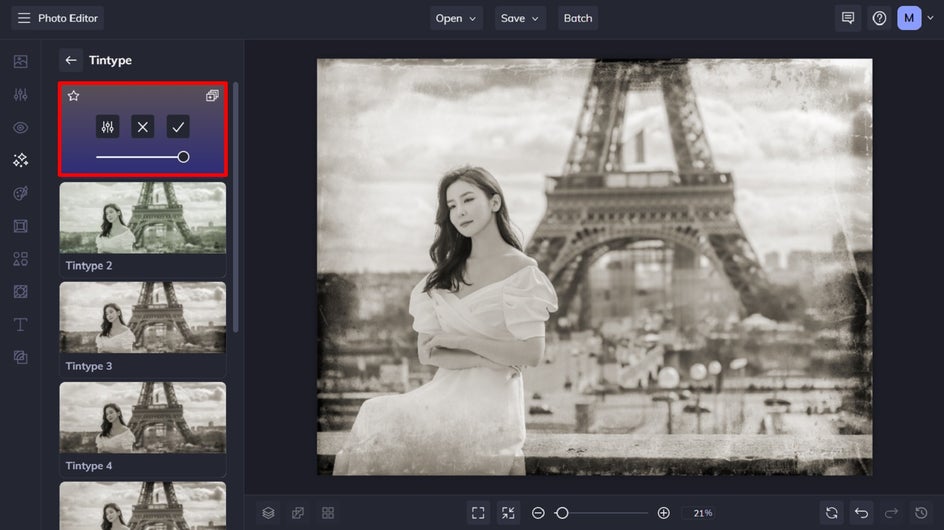Image resolution: width=944 pixels, height=530 pixels.
Task: Open the Effects sparkle tab in sidebar
Action: click(20, 160)
